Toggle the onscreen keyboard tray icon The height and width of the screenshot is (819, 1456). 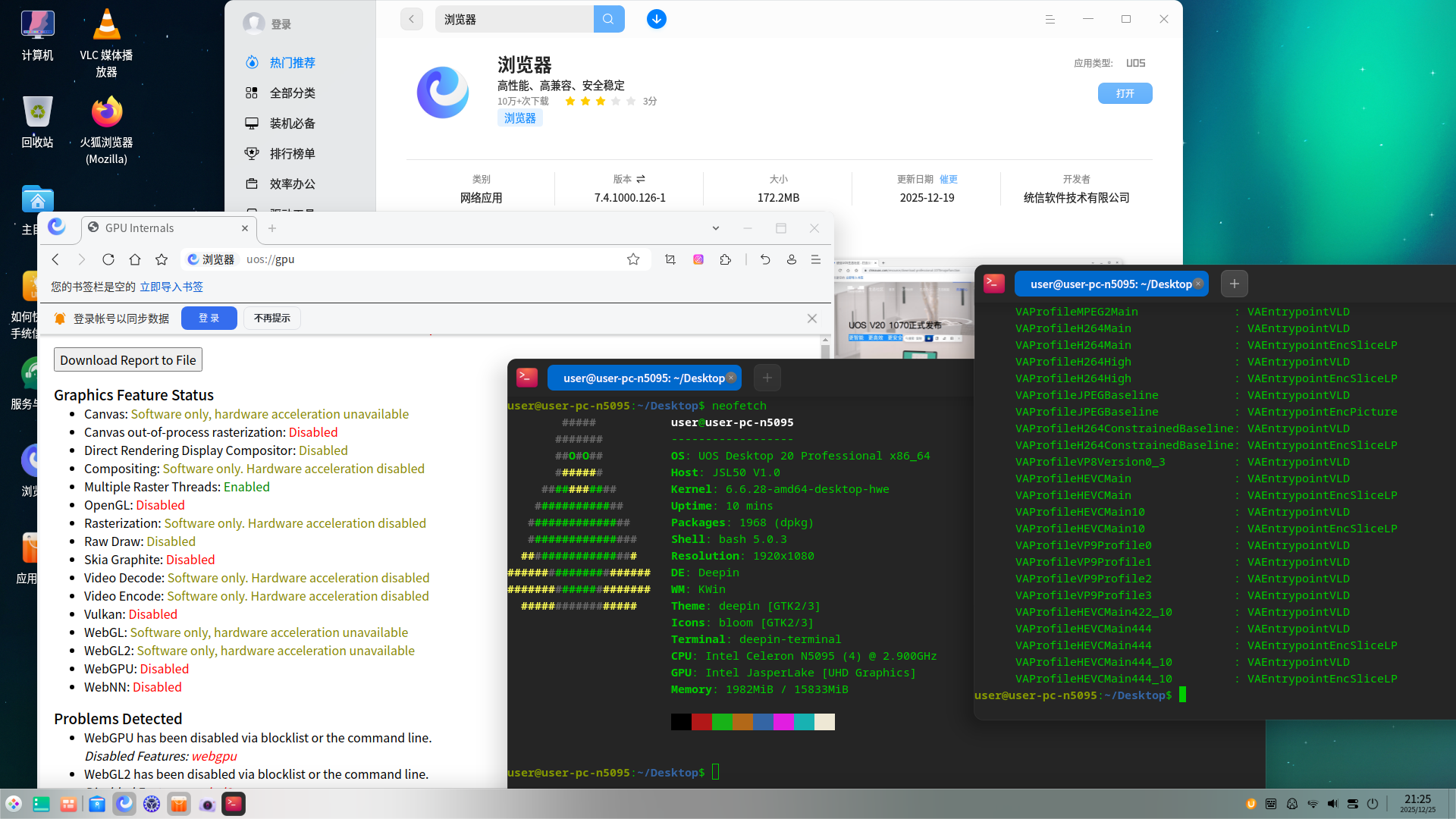pyautogui.click(x=1270, y=804)
